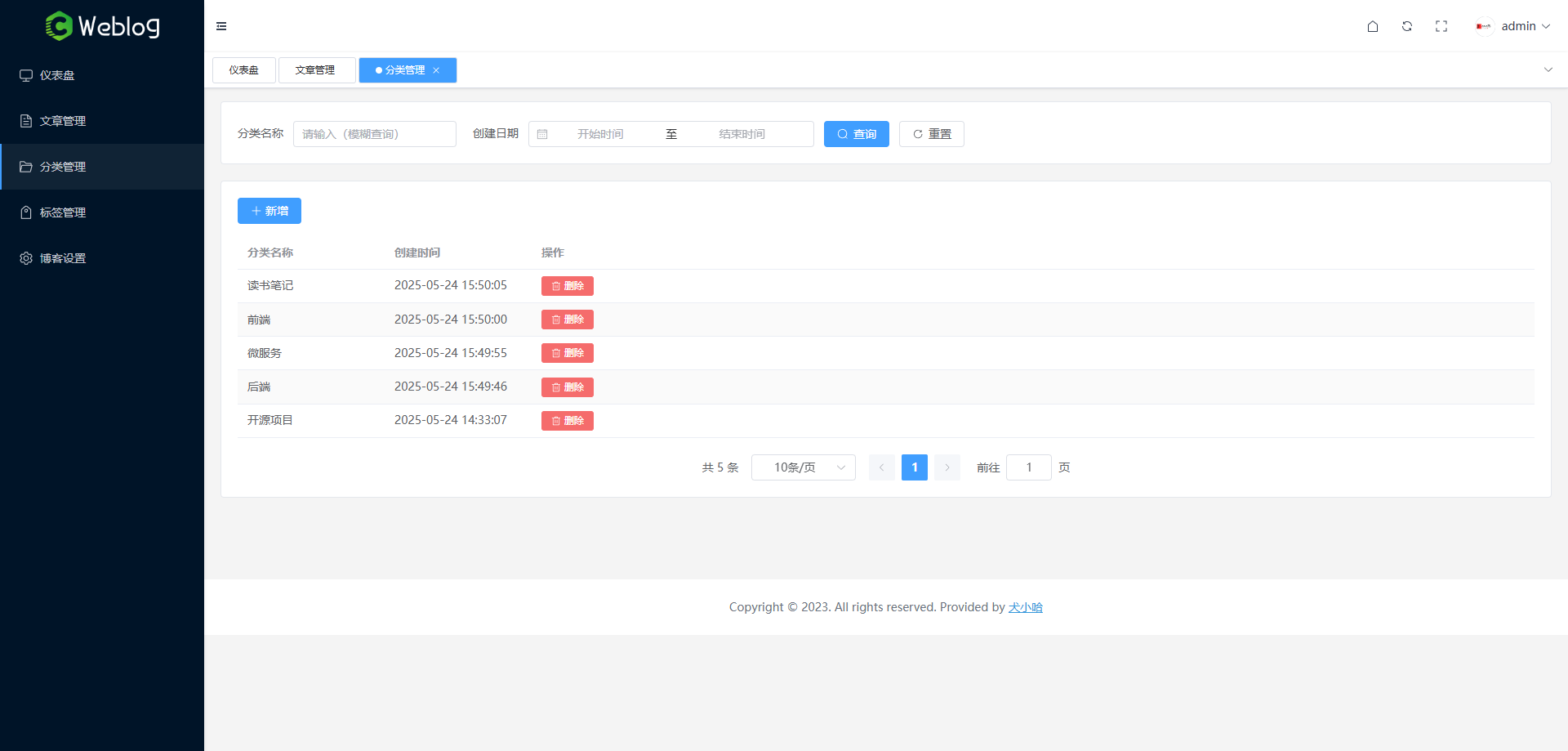Open the admin user dropdown
Viewport: 1568px width, 751px height.
(x=1514, y=26)
